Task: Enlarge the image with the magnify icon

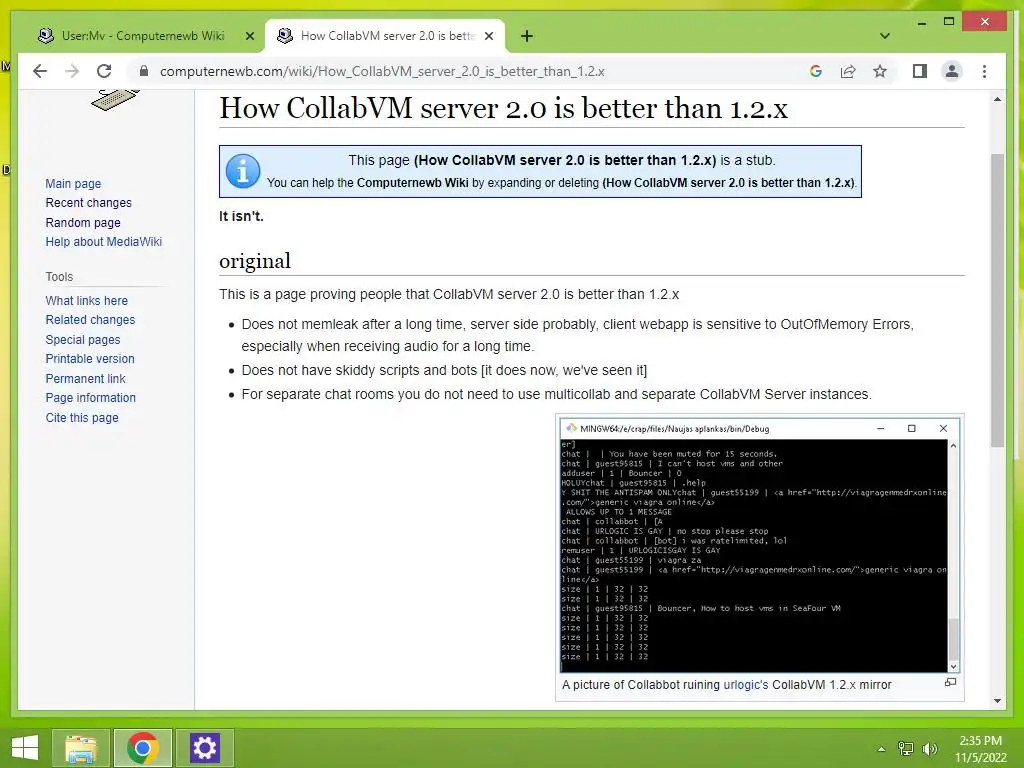Action: pos(950,682)
